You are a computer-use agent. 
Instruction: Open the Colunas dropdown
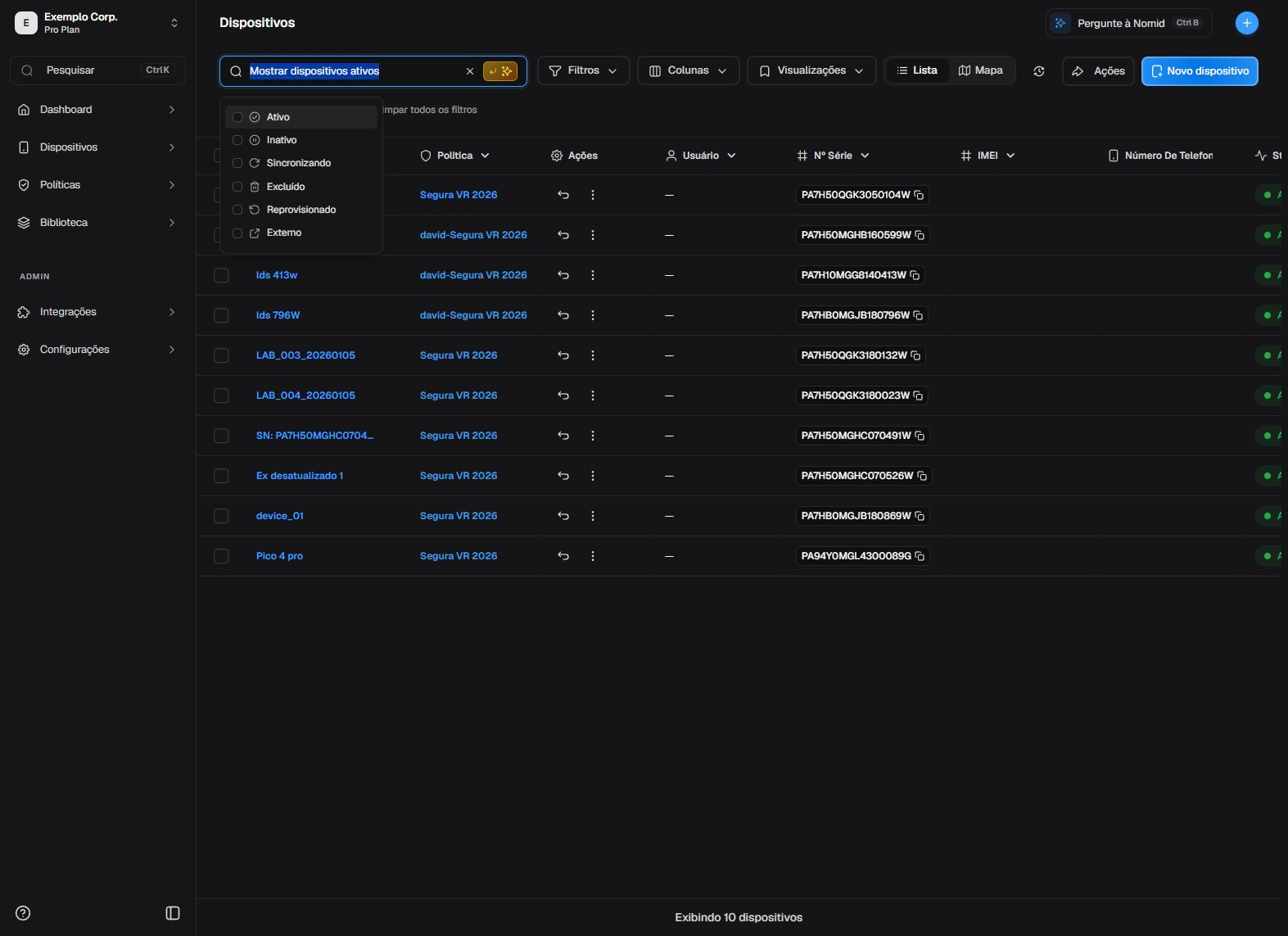tap(688, 70)
